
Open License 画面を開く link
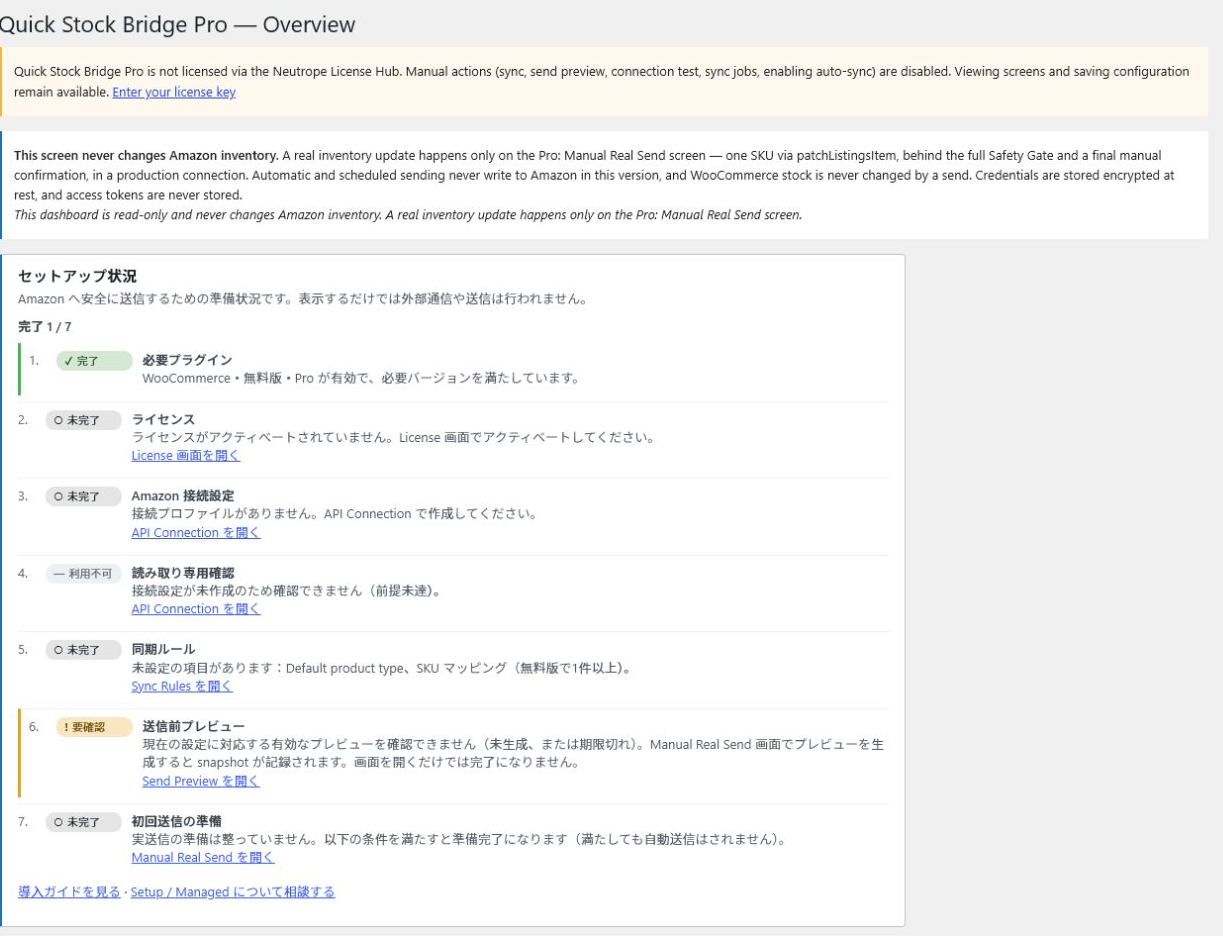[x=186, y=455]
